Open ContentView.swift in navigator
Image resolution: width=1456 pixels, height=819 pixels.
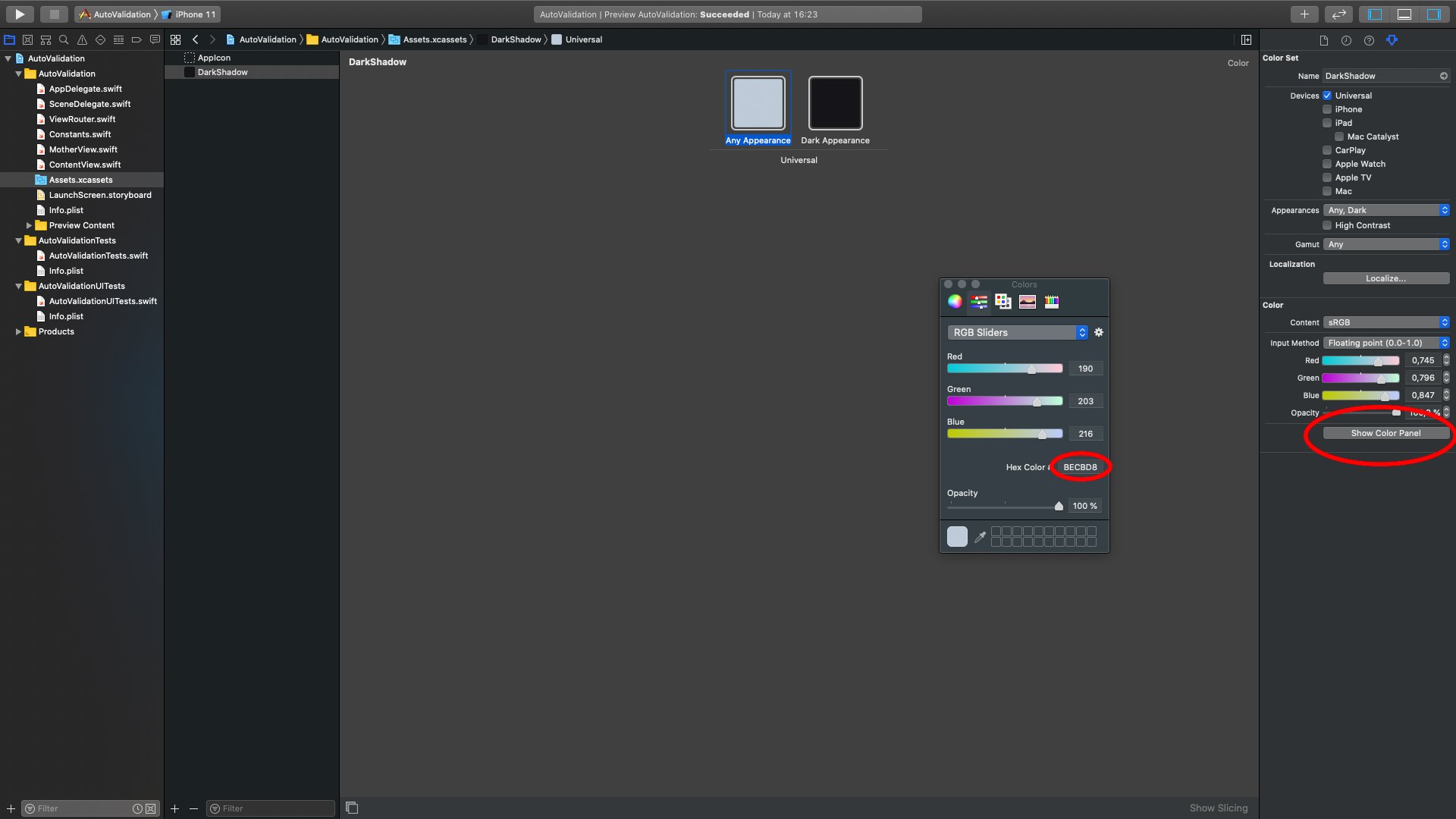pyautogui.click(x=85, y=165)
